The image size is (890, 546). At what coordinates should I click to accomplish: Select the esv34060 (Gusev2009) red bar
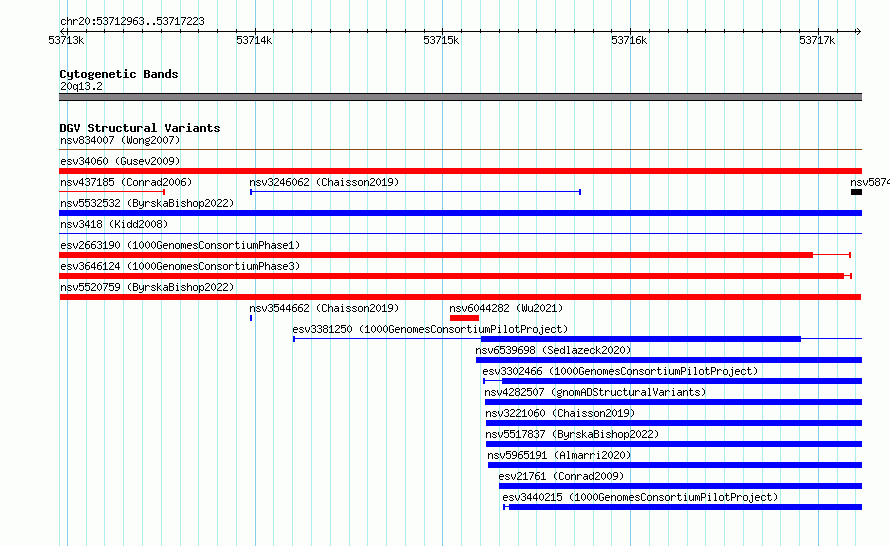460,171
